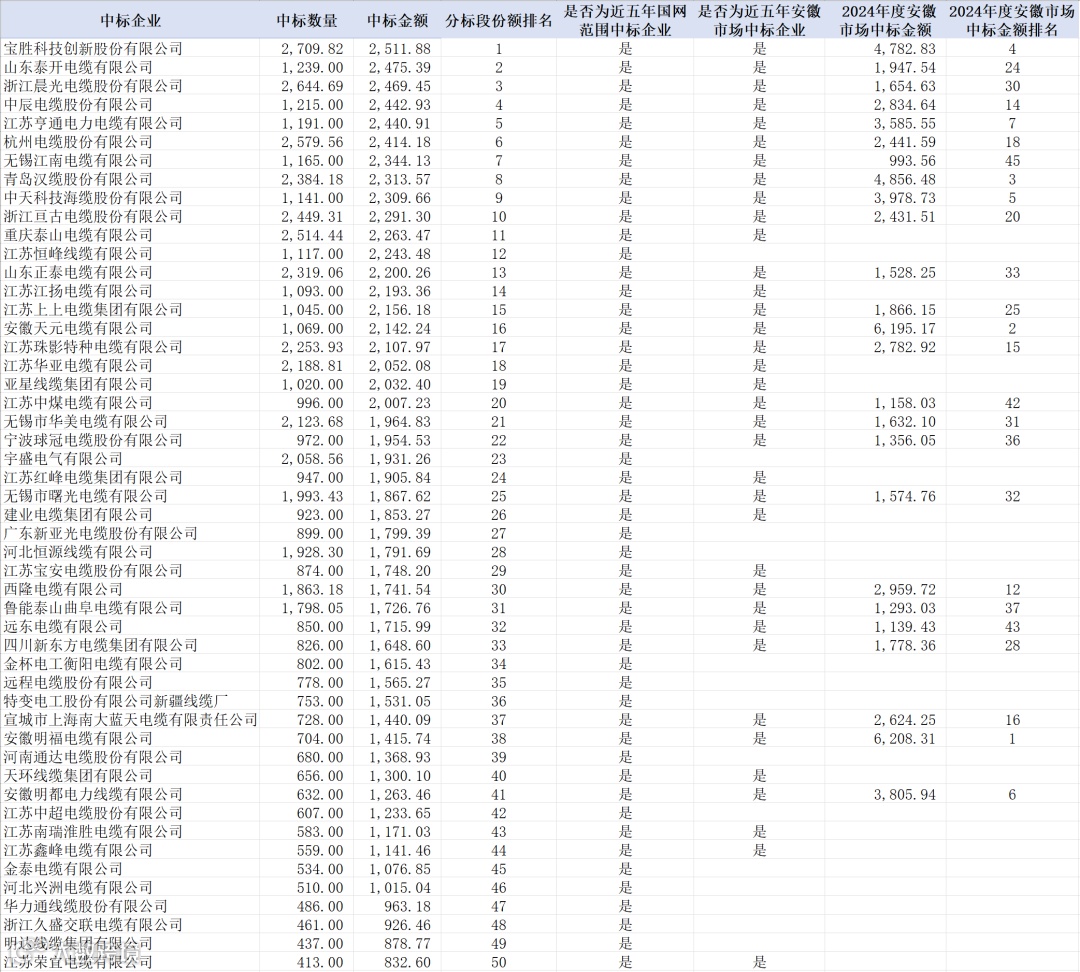Click the amount value 2,511.88
The image size is (1080, 972).
(399, 49)
